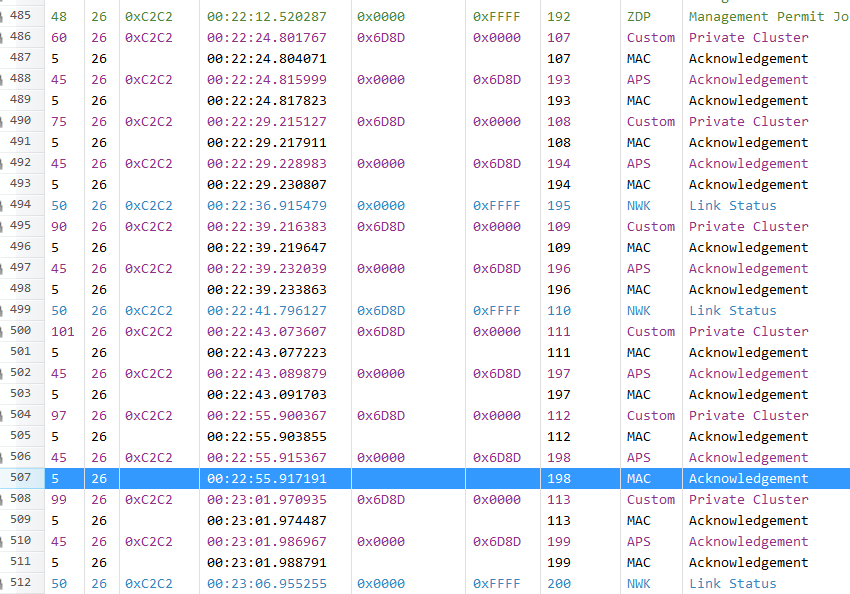Click timestamp 00:23:01.986967

[x=267, y=542]
